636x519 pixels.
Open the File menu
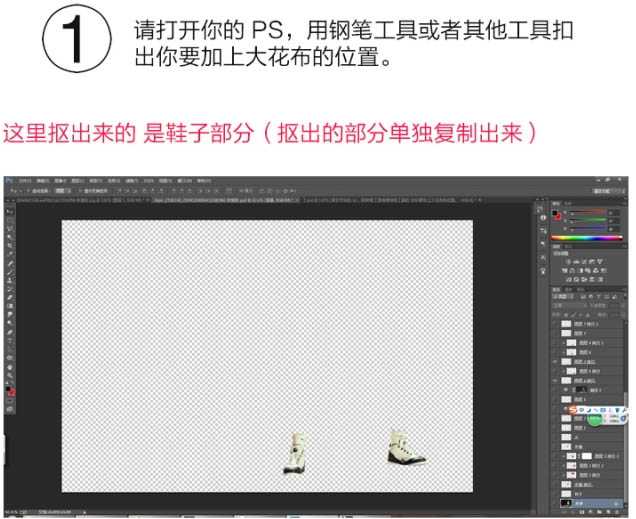(x=25, y=180)
